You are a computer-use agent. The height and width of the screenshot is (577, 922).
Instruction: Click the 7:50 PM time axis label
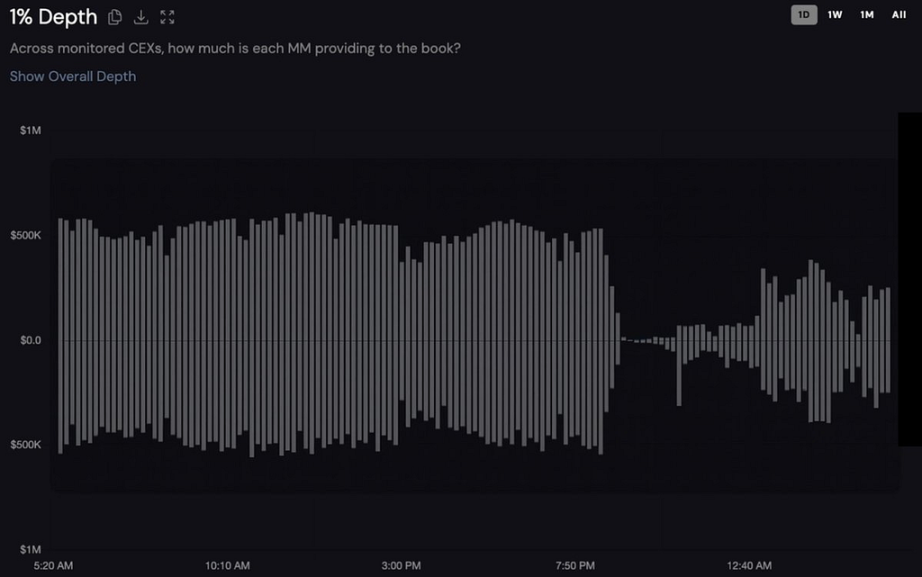pos(575,566)
